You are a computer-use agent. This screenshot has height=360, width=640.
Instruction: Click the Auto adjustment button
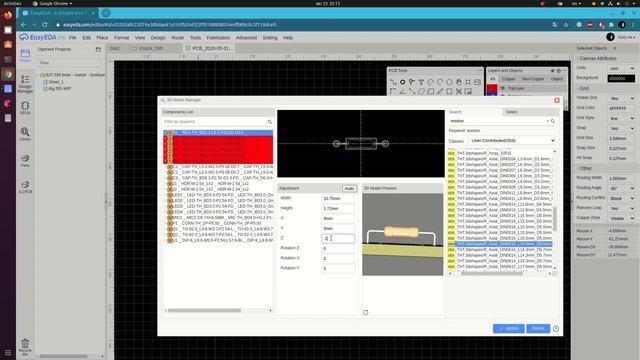(x=349, y=188)
